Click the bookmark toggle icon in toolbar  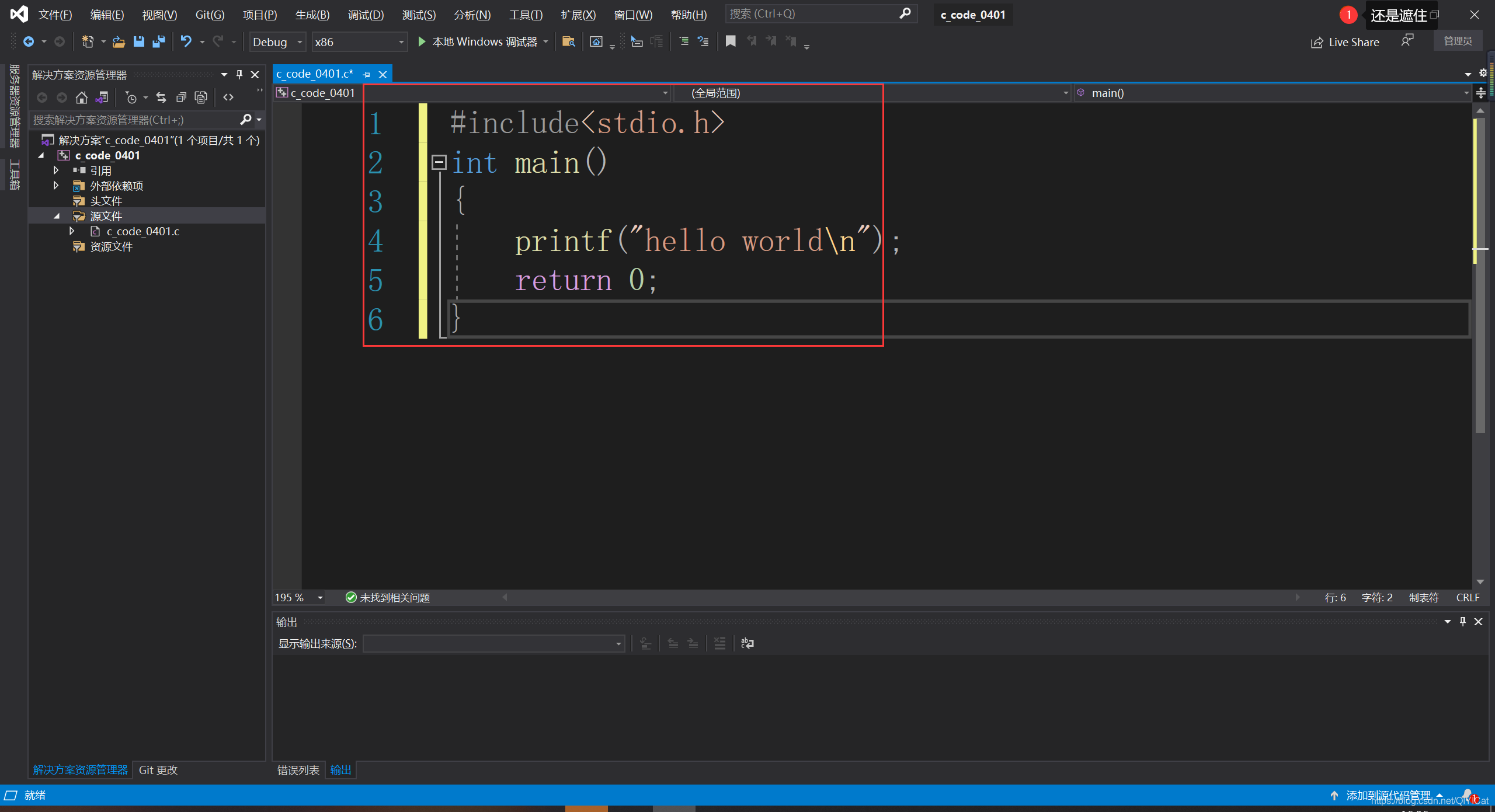(x=731, y=41)
